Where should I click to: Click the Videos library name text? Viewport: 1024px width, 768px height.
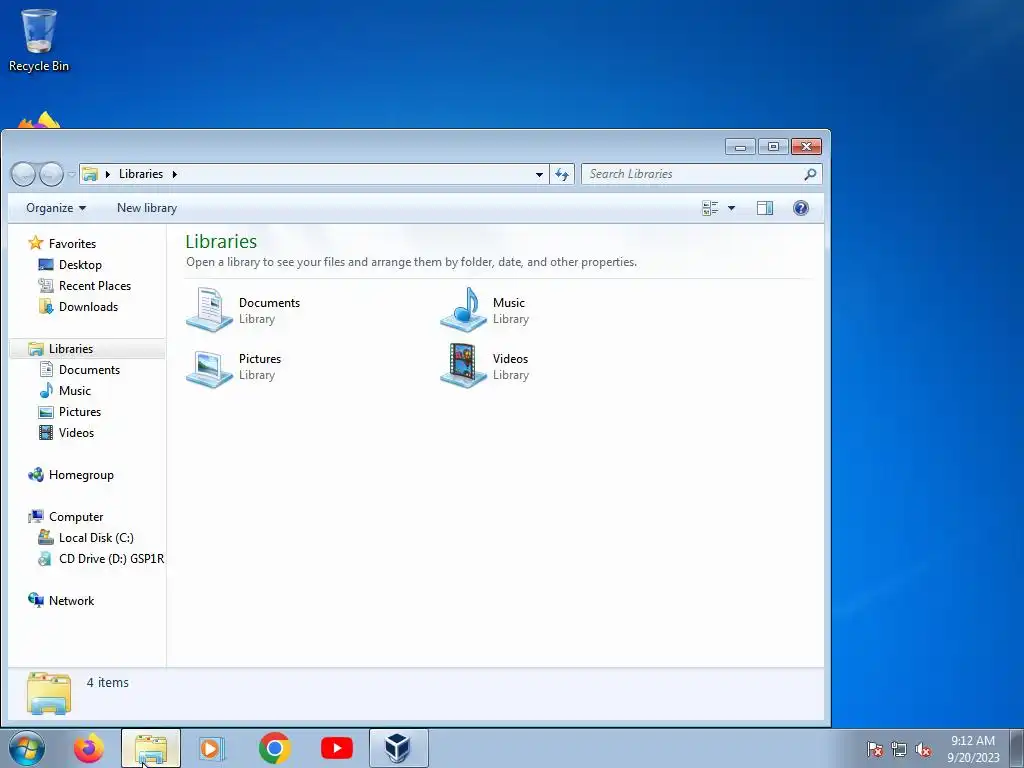pos(510,359)
